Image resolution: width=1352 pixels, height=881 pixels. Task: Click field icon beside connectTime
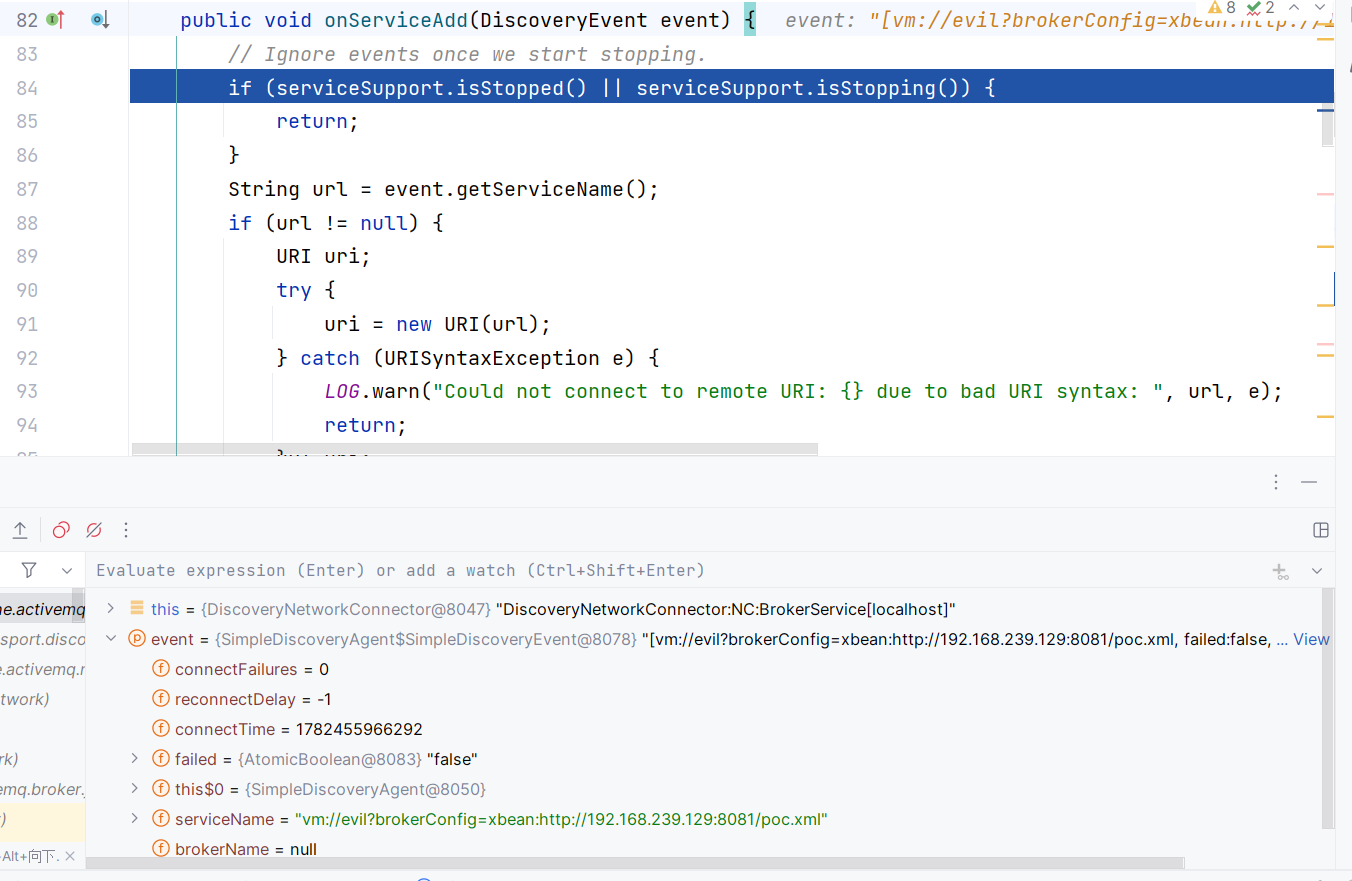[x=160, y=729]
